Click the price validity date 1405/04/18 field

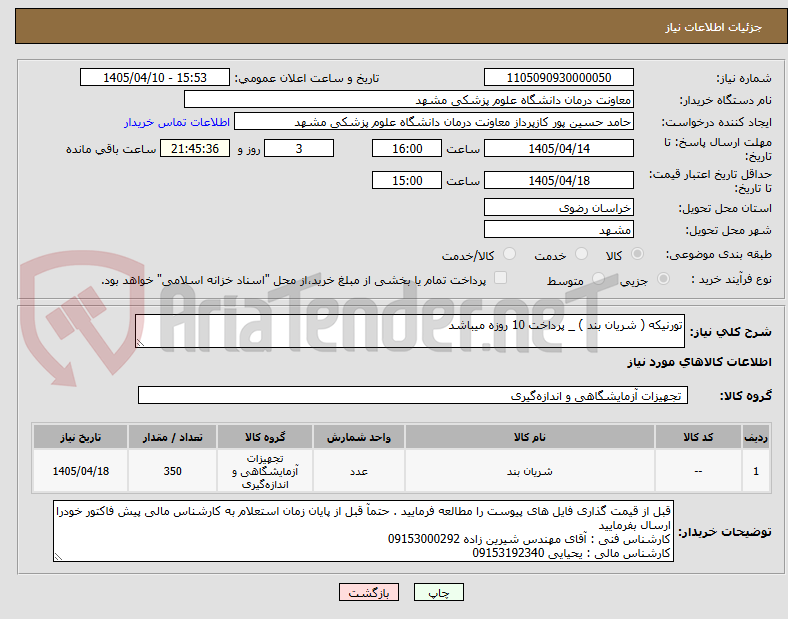(558, 180)
